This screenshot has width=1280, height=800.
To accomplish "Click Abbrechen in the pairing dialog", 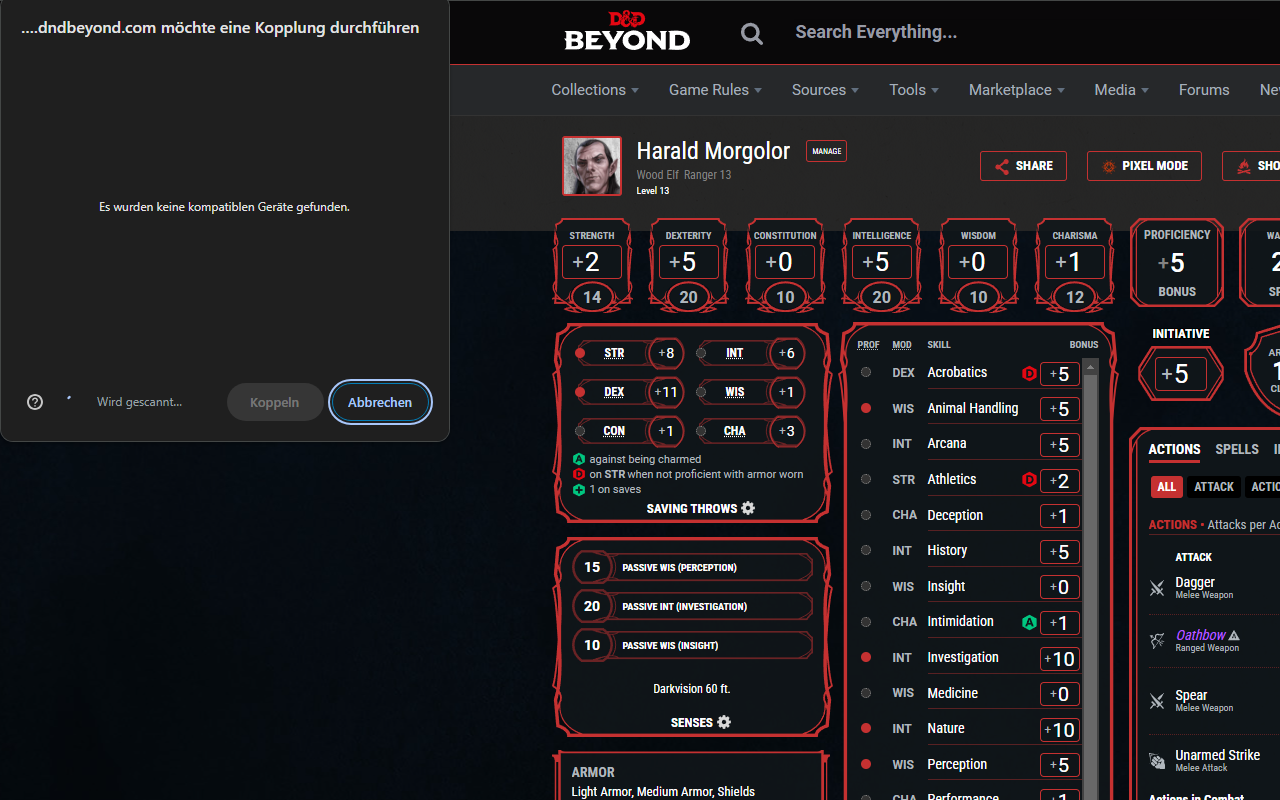I will click(x=380, y=401).
